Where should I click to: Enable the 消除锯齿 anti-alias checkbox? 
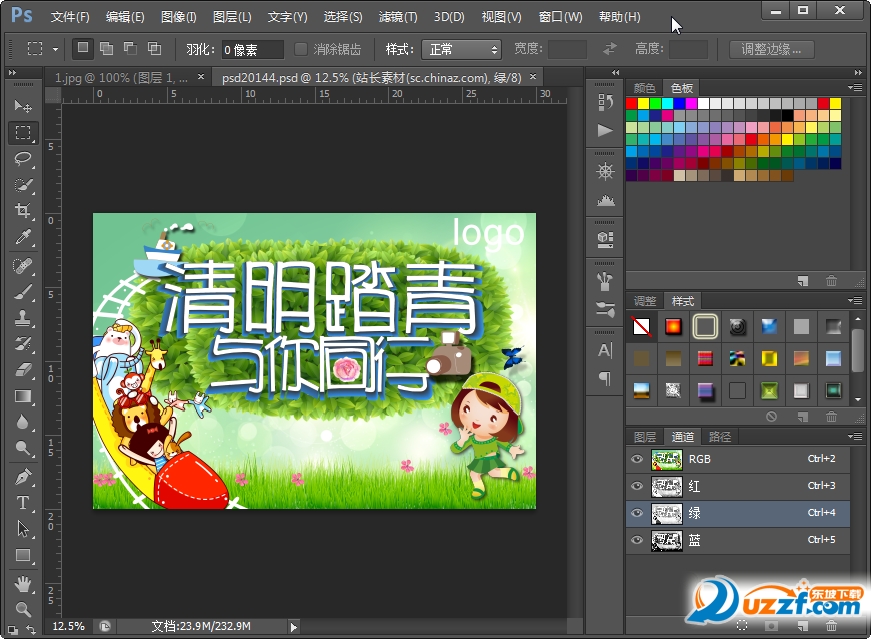pyautogui.click(x=301, y=49)
